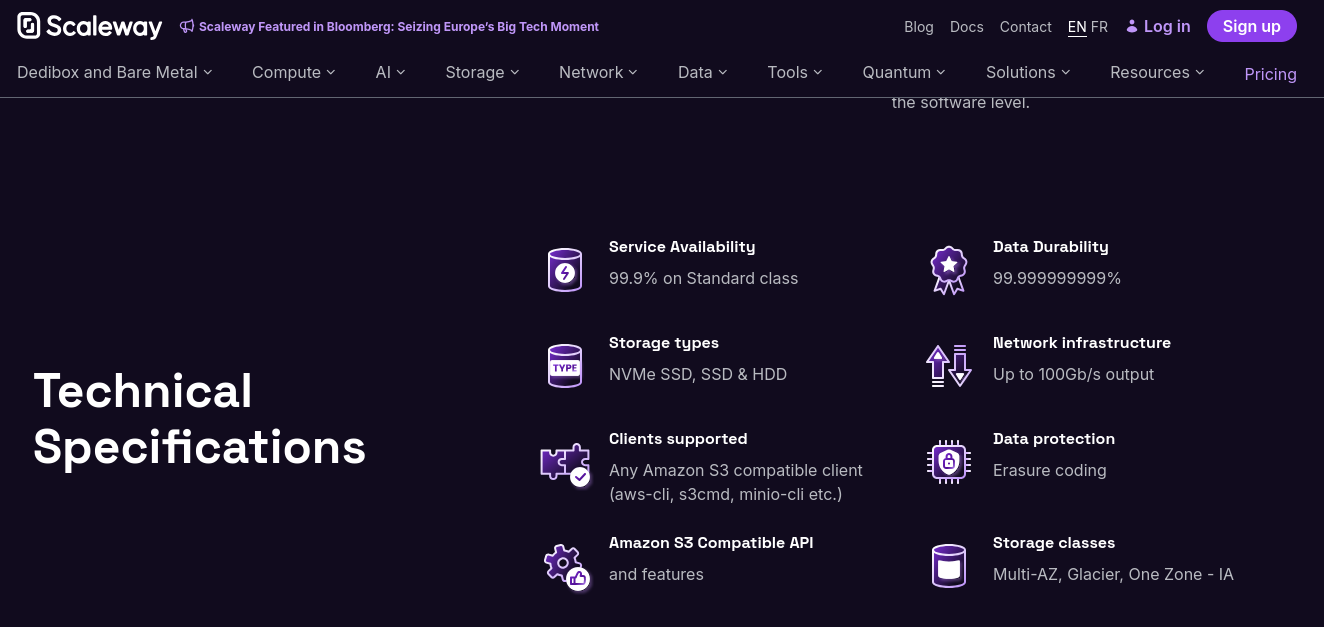
Task: Open the Contact page
Action: (1025, 27)
